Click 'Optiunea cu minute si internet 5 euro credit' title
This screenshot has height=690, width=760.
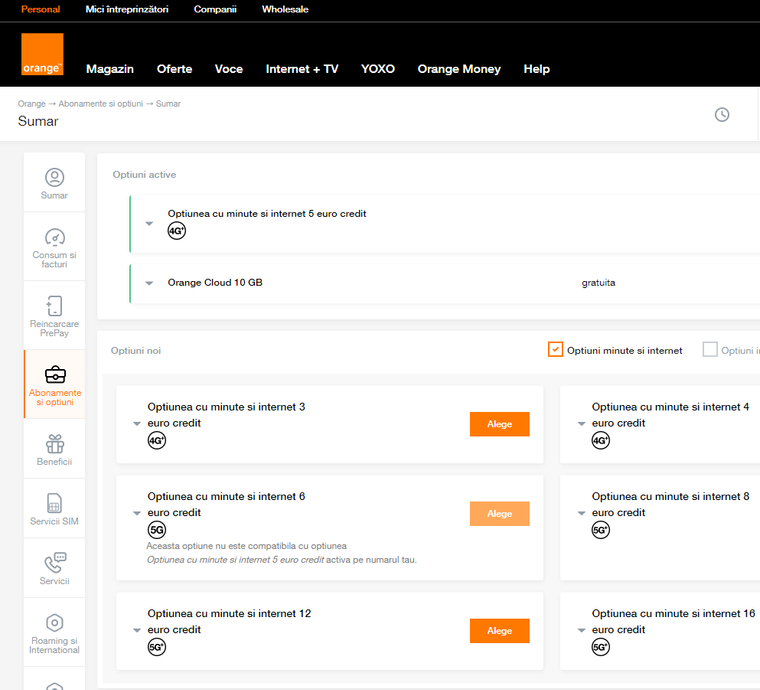tap(267, 214)
